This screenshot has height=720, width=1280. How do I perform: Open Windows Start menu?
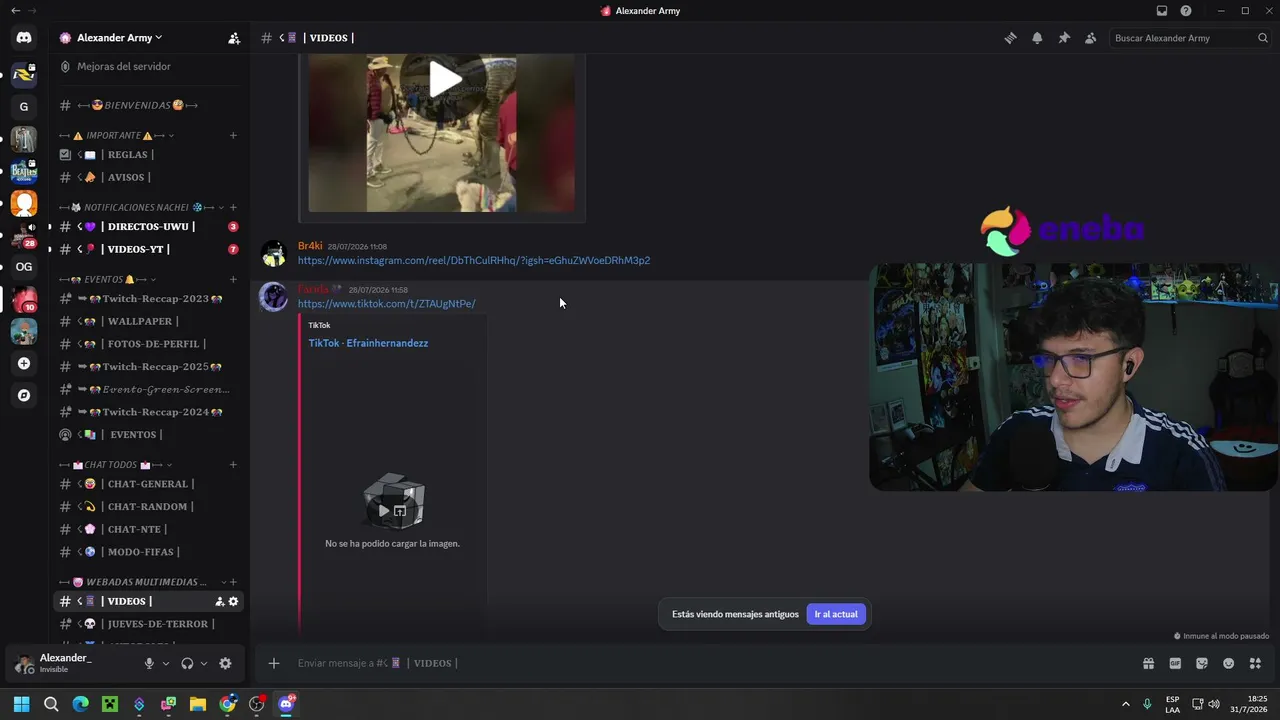coord(22,704)
